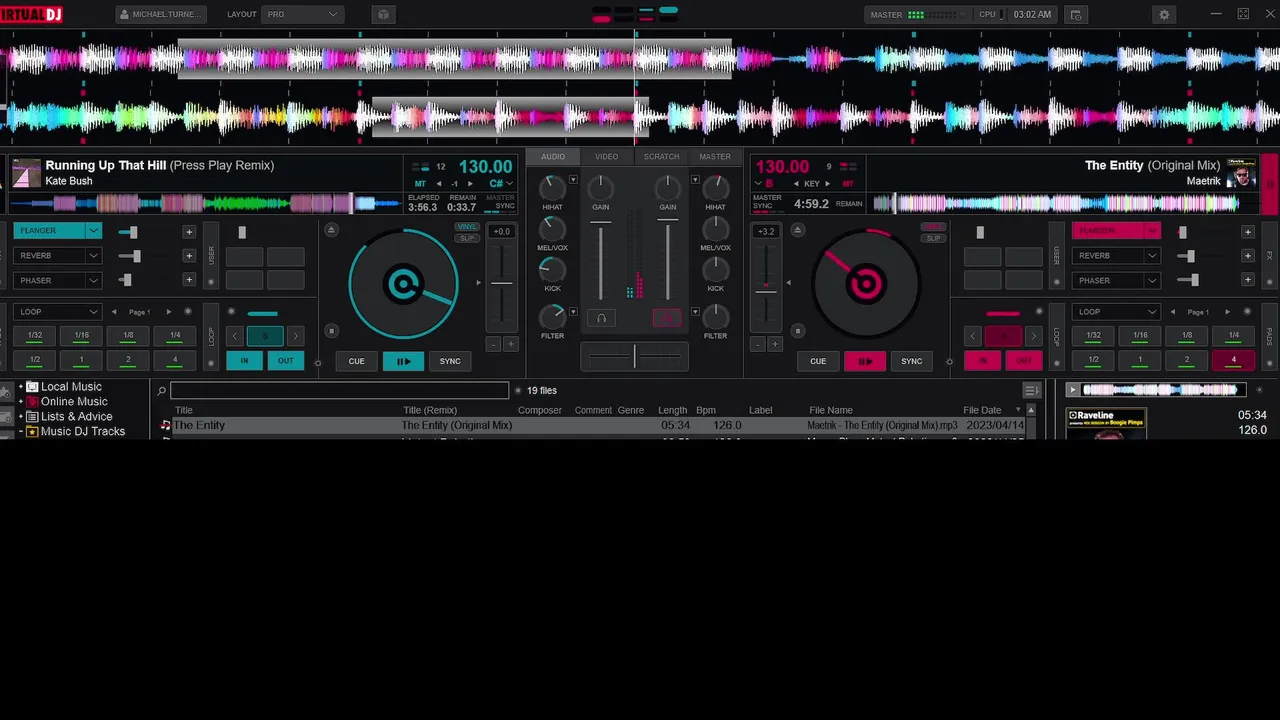Switch mixer to the VIDEO tab
Viewport: 1280px width, 720px height.
coord(607,157)
